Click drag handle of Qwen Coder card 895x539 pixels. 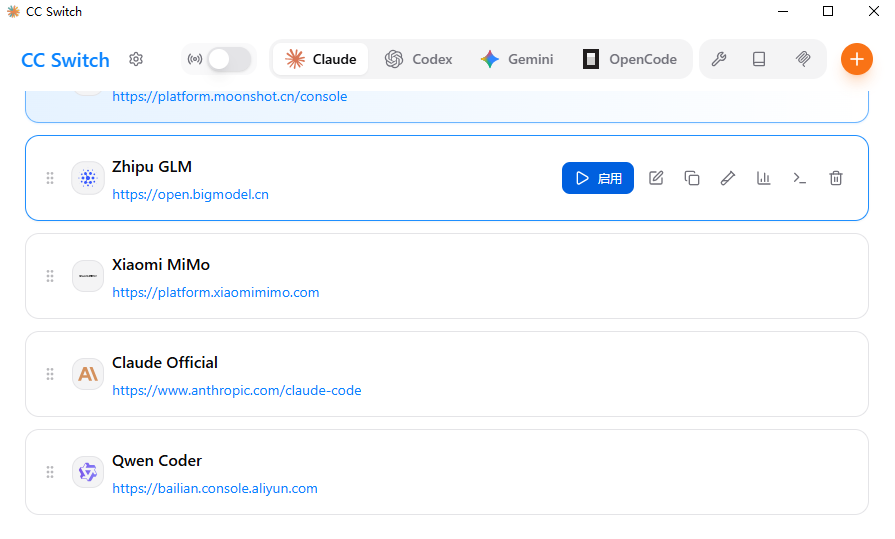pos(50,472)
